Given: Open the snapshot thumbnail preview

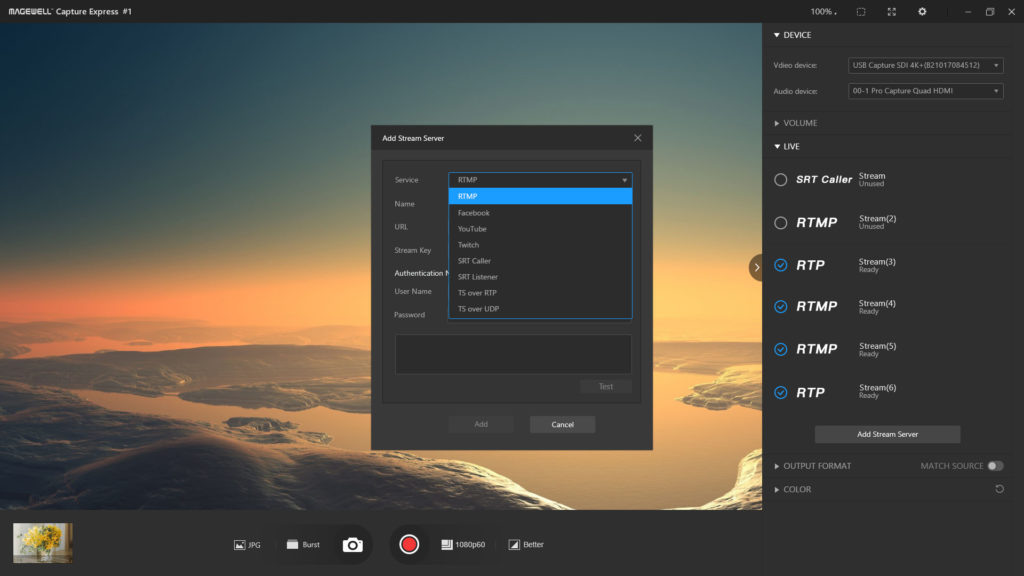Looking at the screenshot, I should click(x=40, y=542).
